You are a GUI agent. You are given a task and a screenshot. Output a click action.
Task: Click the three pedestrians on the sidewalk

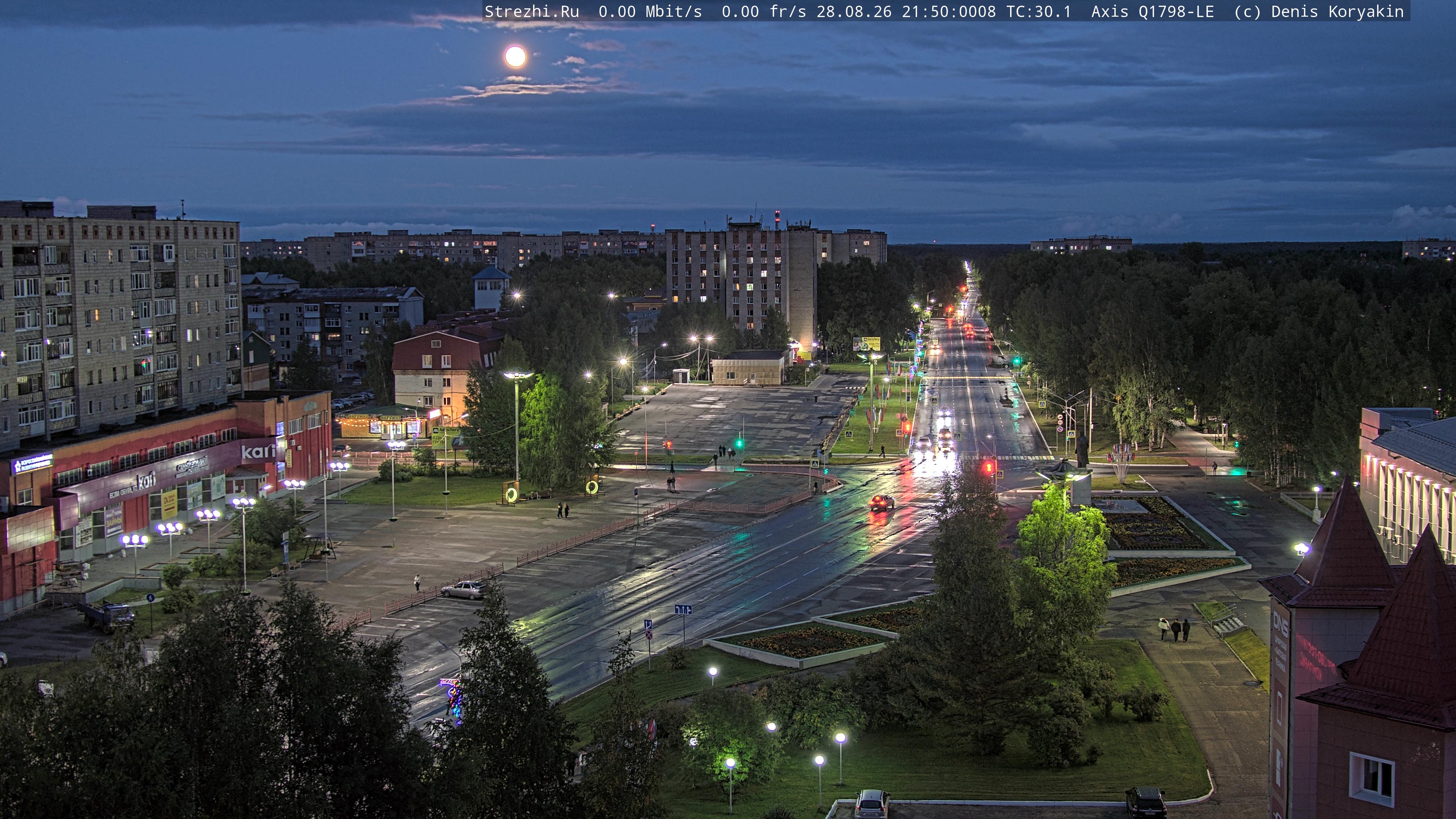[1174, 629]
